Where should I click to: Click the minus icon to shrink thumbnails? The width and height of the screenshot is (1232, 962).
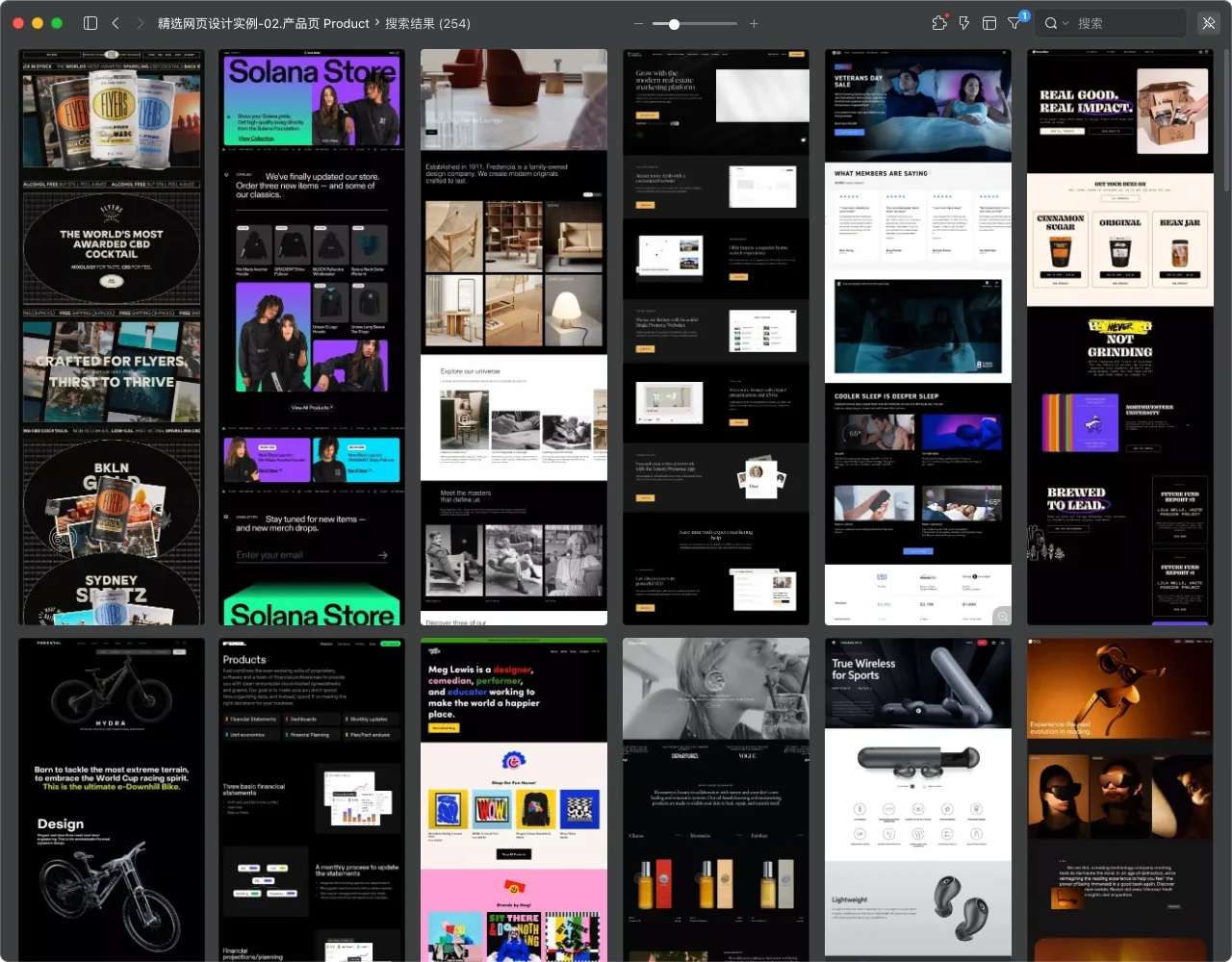click(638, 23)
